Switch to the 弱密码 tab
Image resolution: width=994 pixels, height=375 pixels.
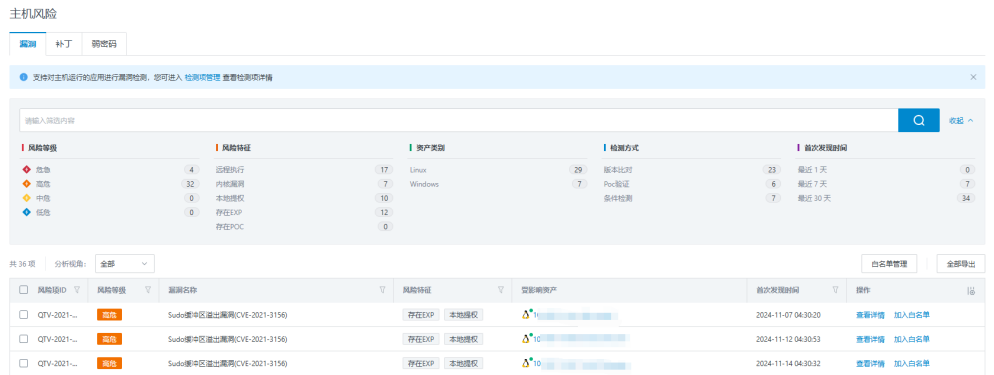[105, 44]
